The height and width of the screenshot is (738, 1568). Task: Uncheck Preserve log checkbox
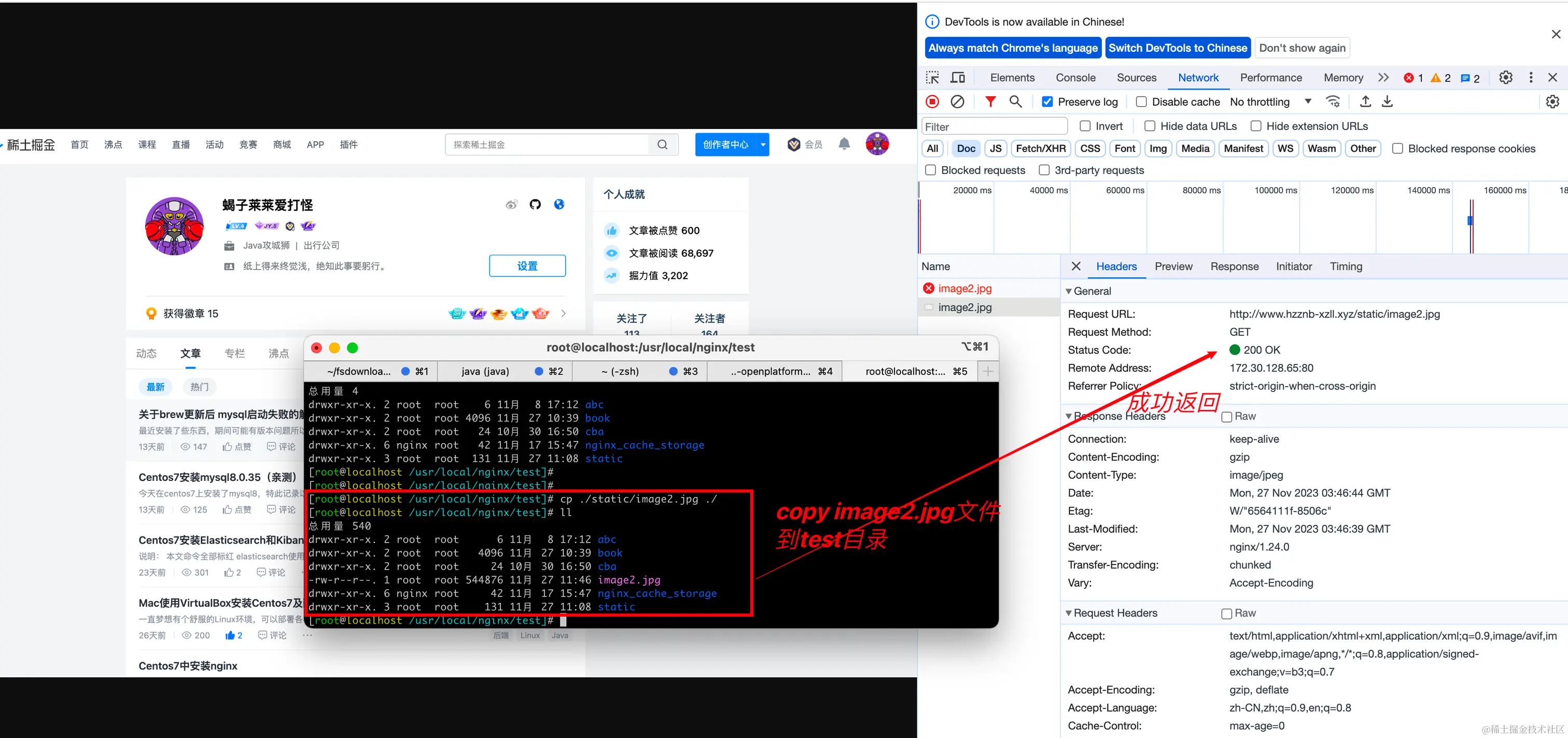(x=1047, y=102)
